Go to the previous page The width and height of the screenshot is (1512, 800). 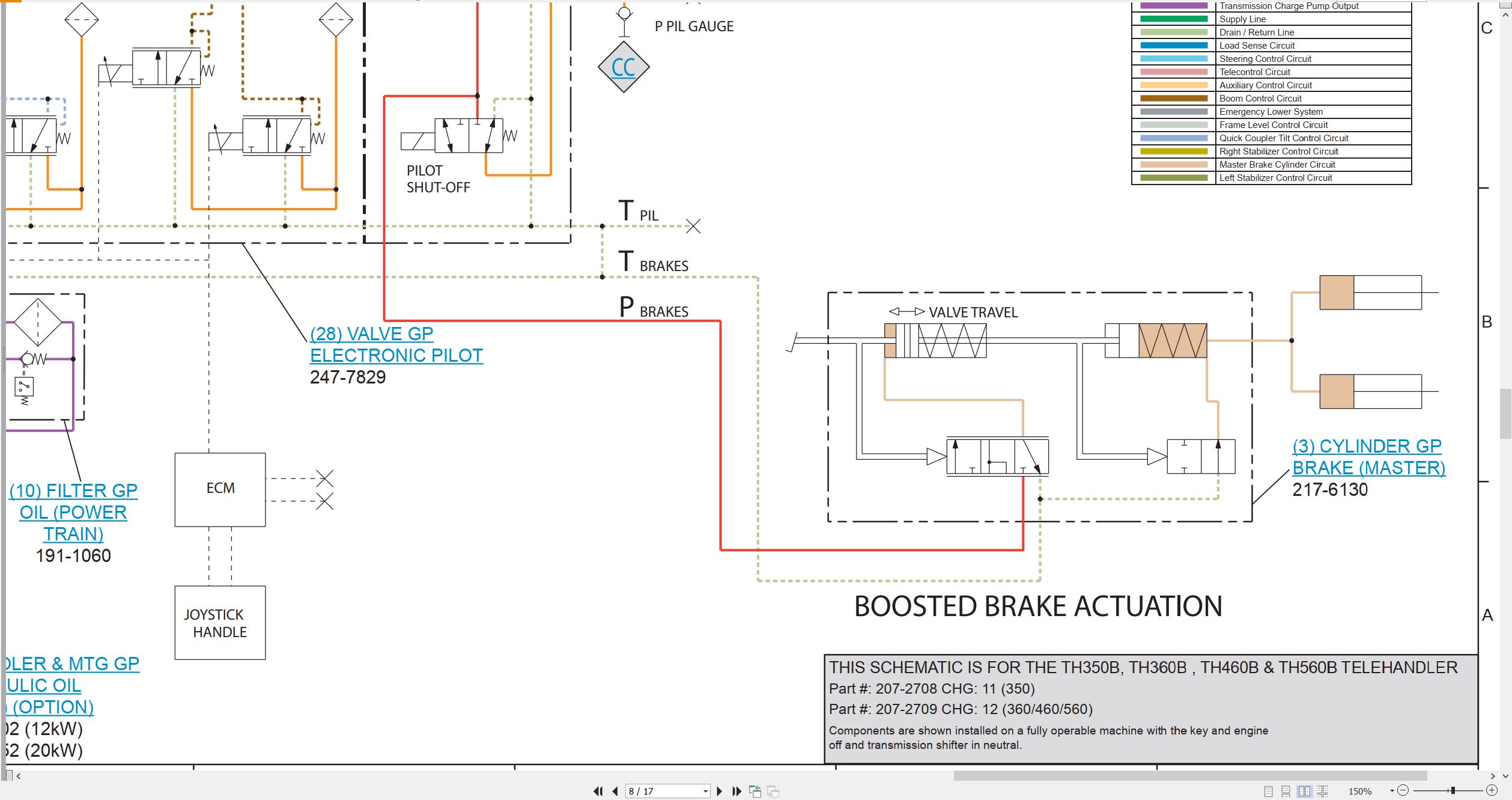click(x=615, y=791)
